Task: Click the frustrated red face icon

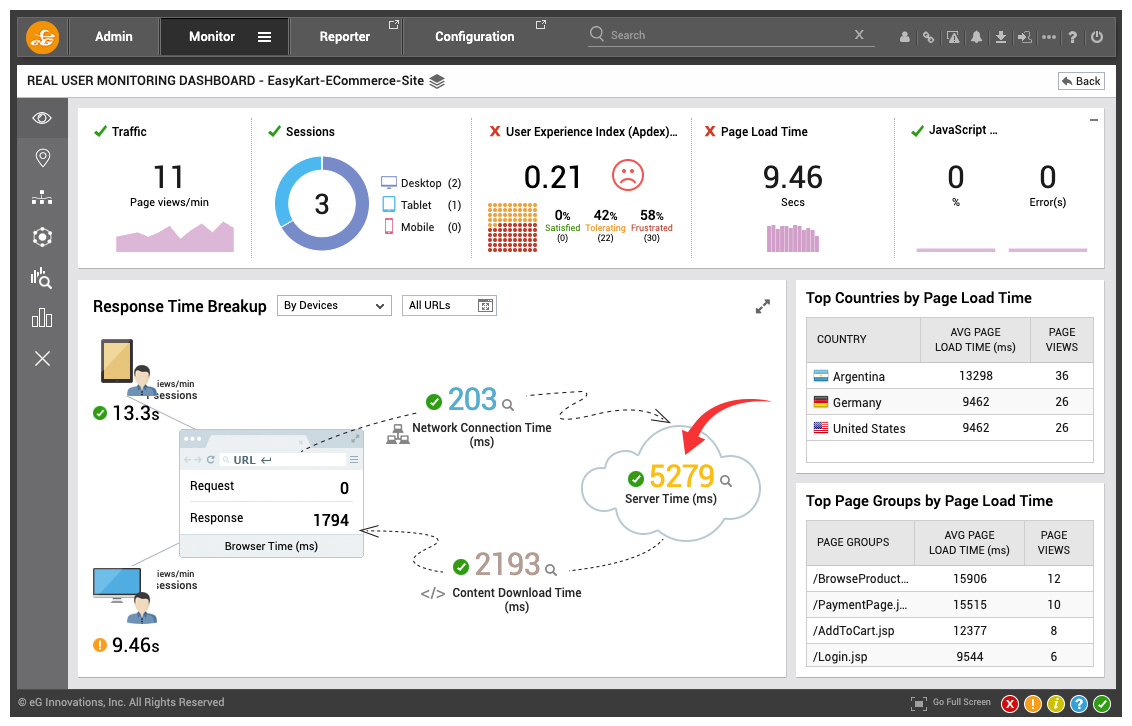Action: [627, 175]
